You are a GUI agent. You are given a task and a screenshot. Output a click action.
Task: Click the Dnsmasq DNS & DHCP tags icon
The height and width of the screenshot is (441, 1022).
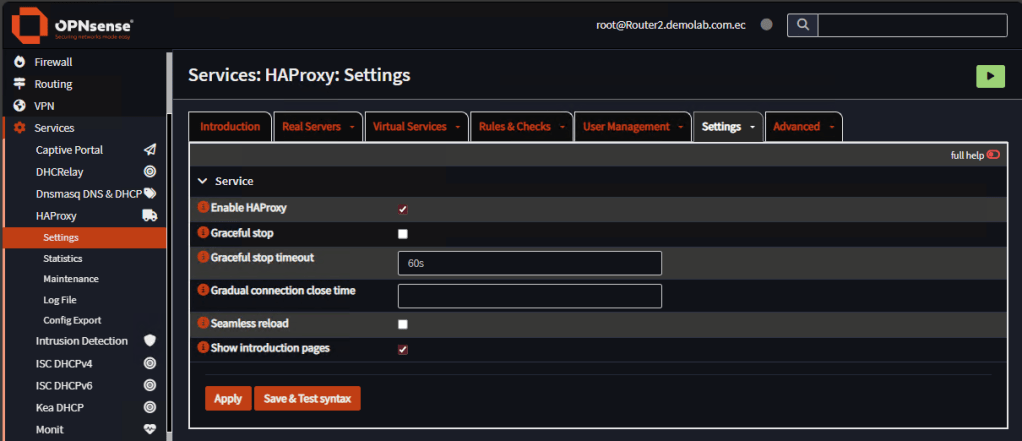[151, 194]
